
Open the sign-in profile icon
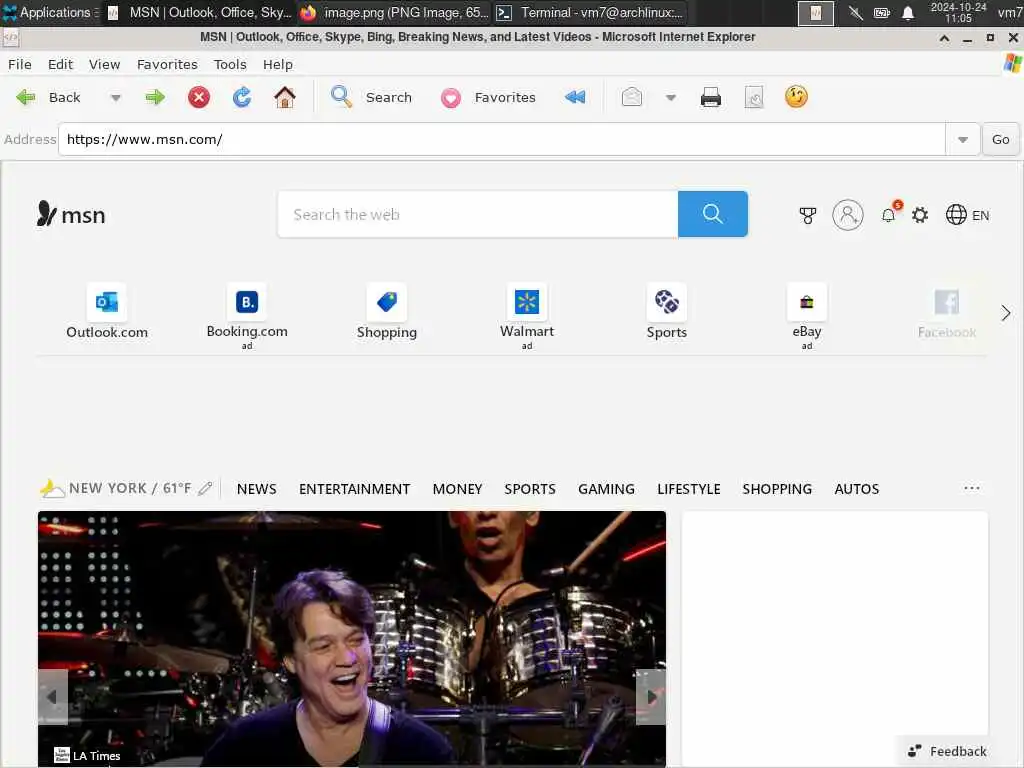pyautogui.click(x=848, y=215)
